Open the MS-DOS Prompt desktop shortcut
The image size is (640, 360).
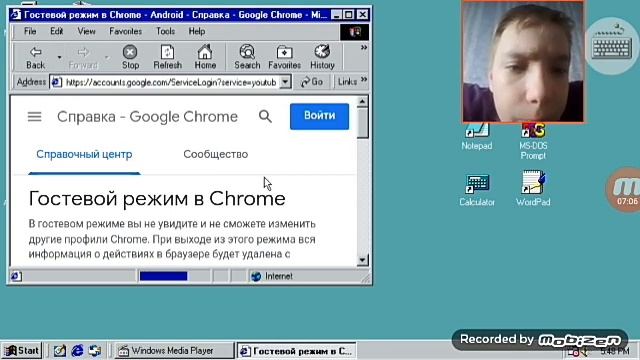coord(533,141)
